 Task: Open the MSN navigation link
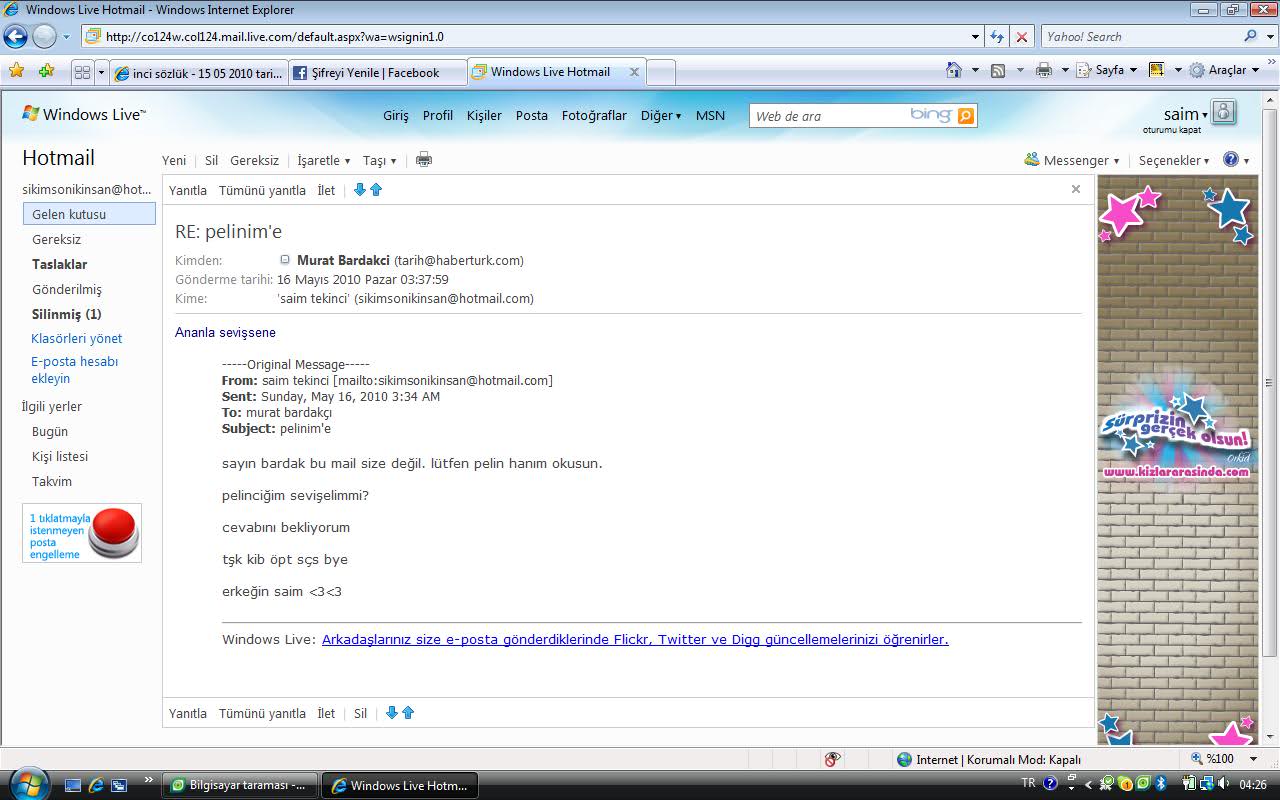pos(710,116)
